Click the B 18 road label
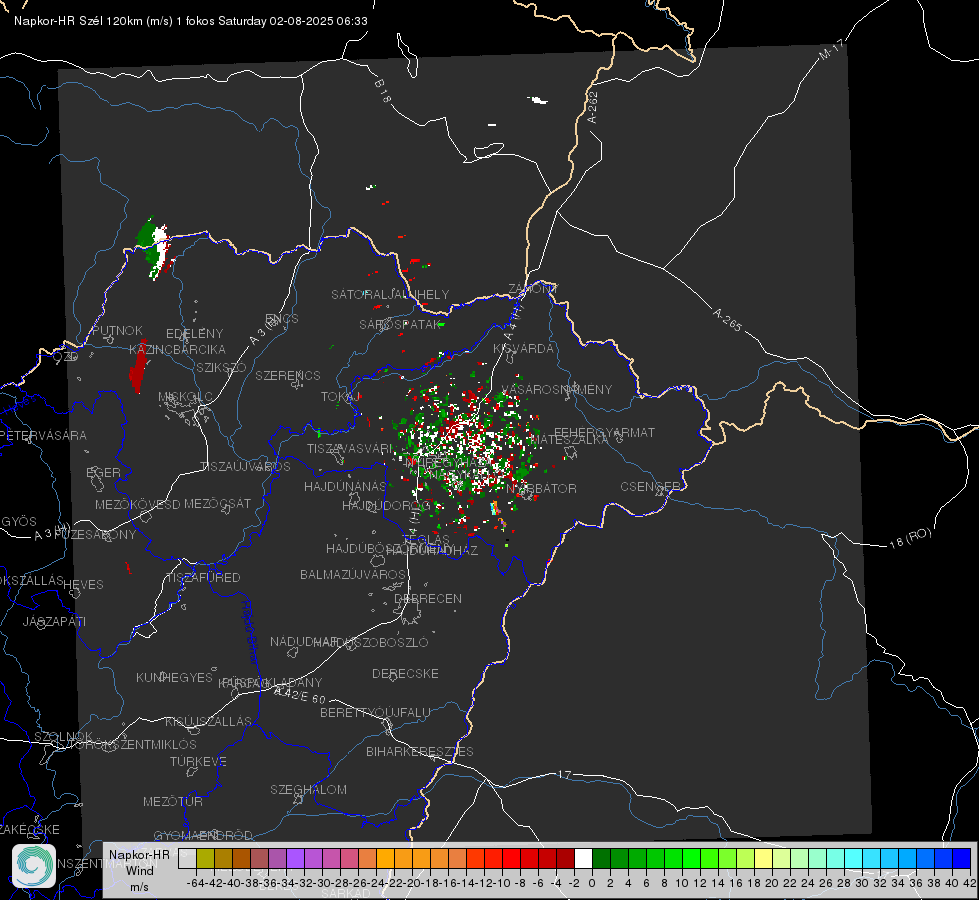The height and width of the screenshot is (900, 979). (383, 91)
